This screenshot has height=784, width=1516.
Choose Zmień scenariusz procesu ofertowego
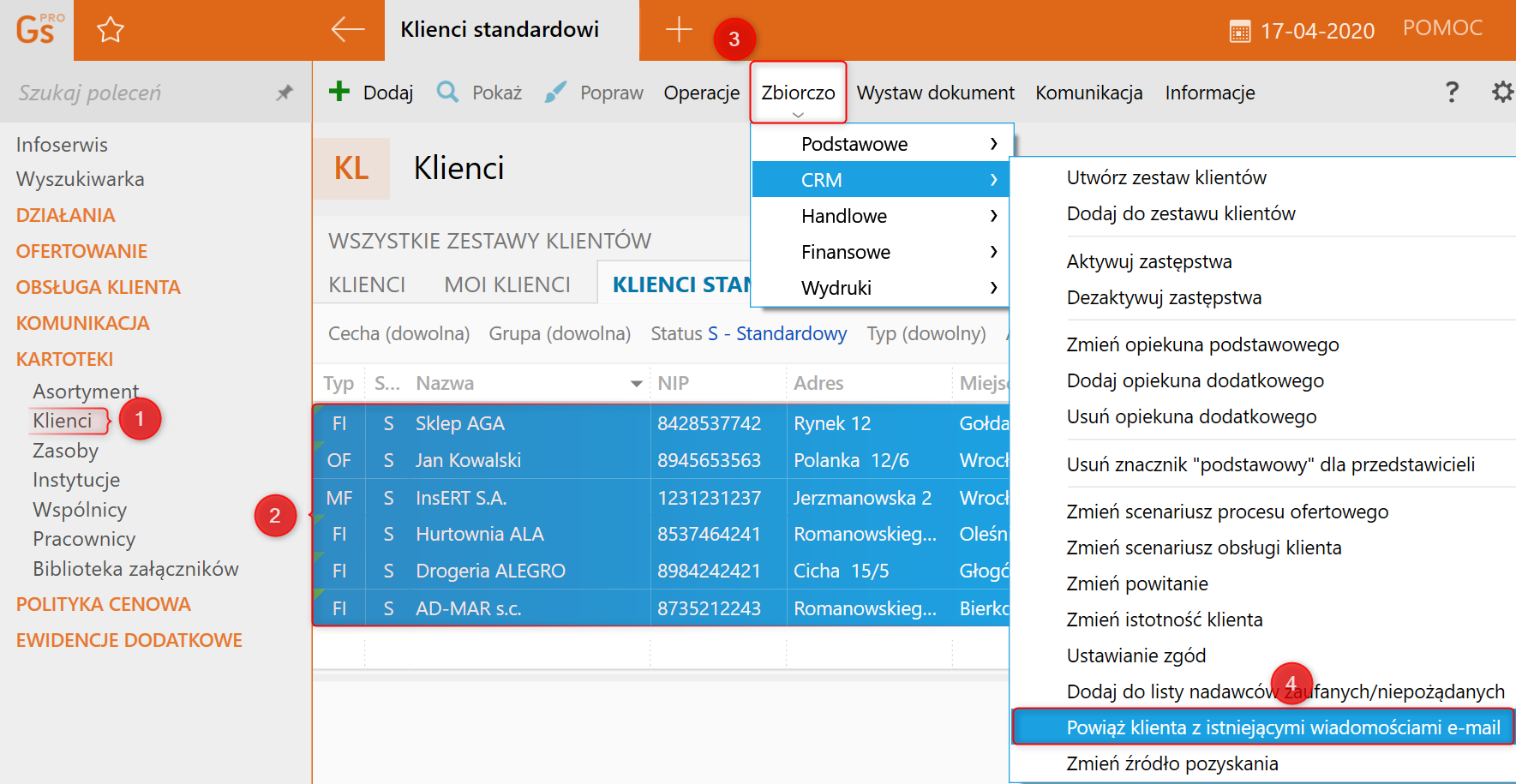click(x=1227, y=512)
